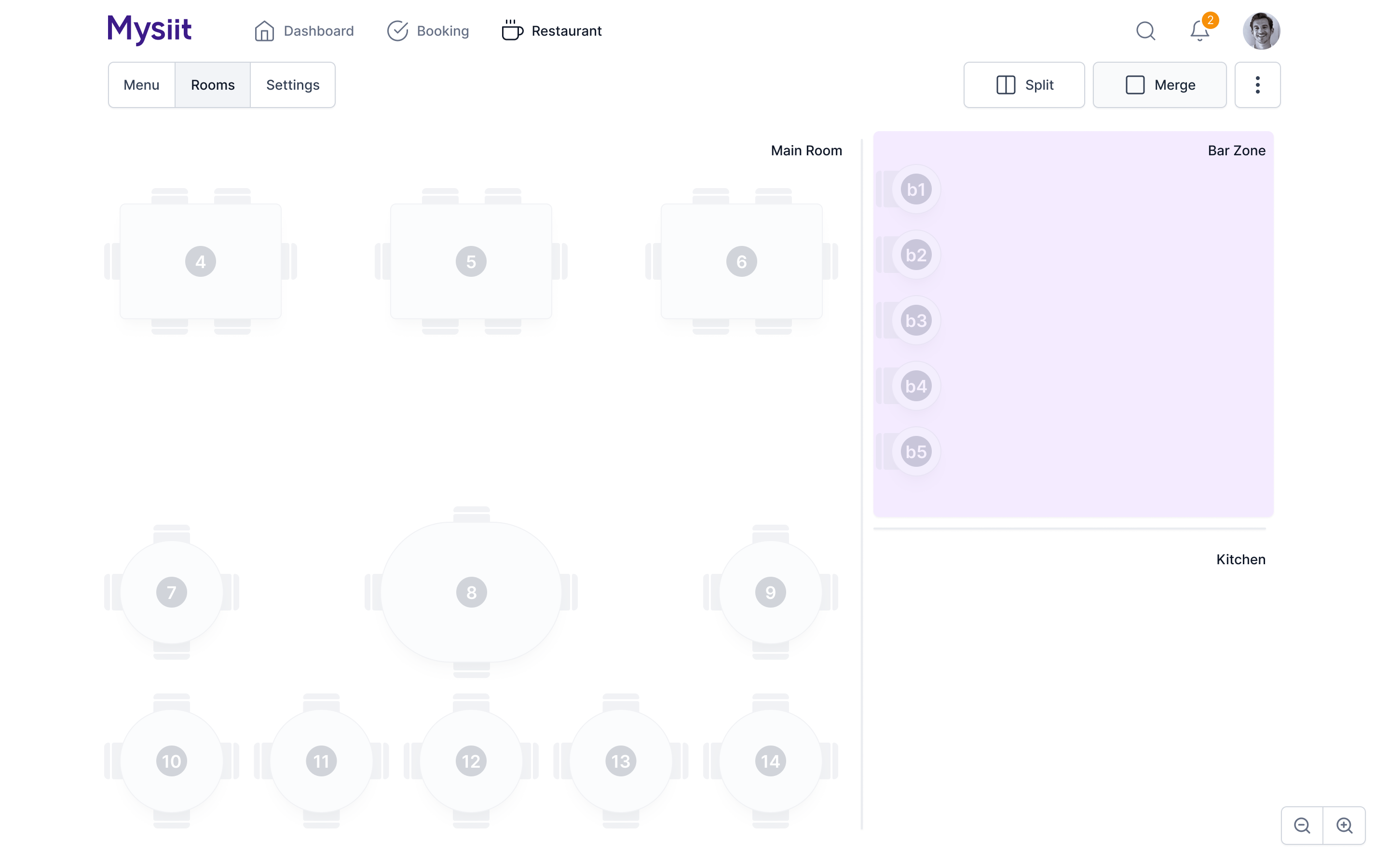Switch to the Menu tab
The image size is (1389, 868).
[x=141, y=85]
